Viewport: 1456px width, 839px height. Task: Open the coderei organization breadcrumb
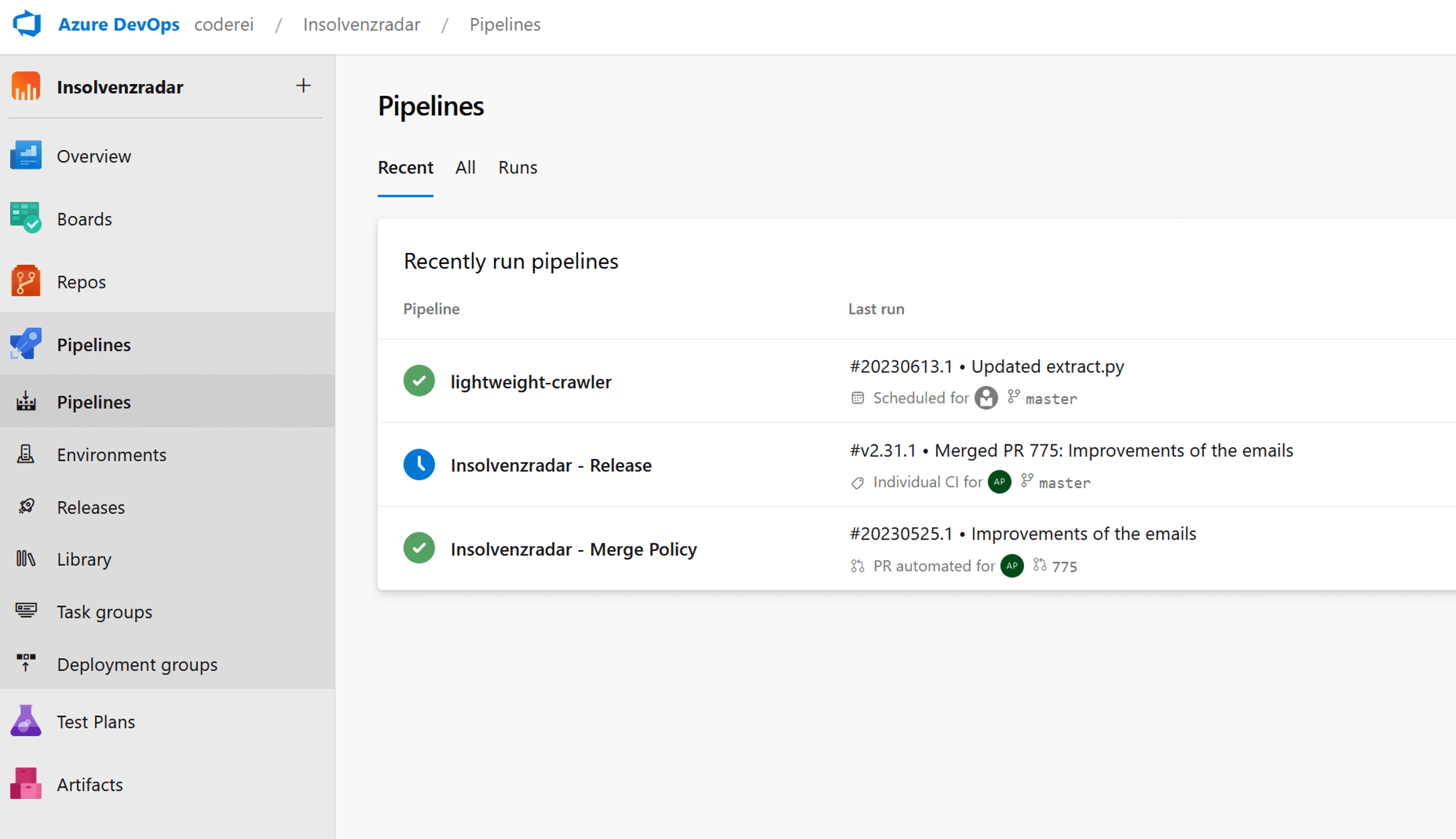click(224, 24)
